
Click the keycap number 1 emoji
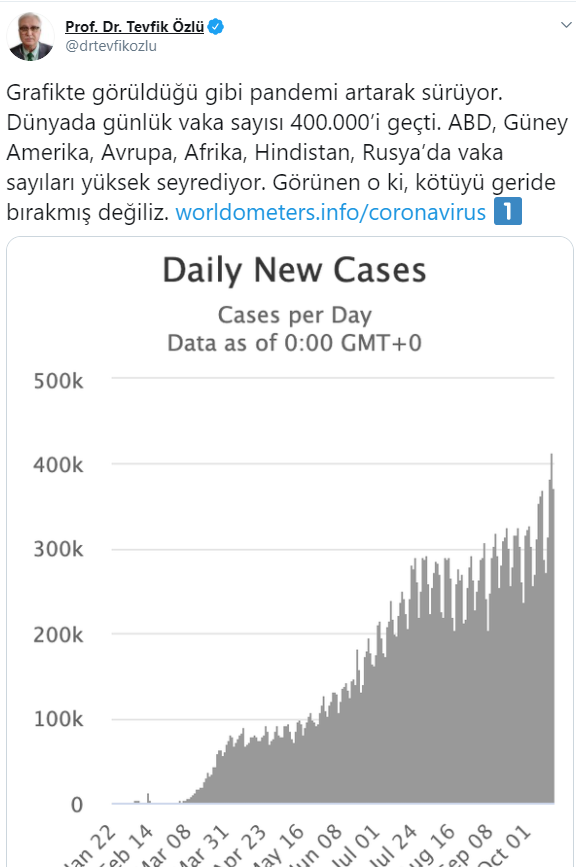[507, 212]
